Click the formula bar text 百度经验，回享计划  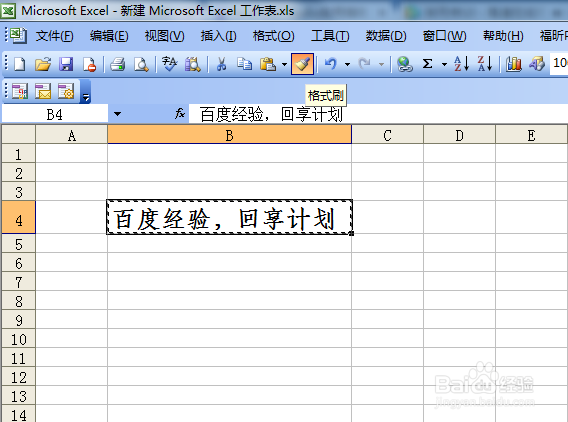coord(271,114)
